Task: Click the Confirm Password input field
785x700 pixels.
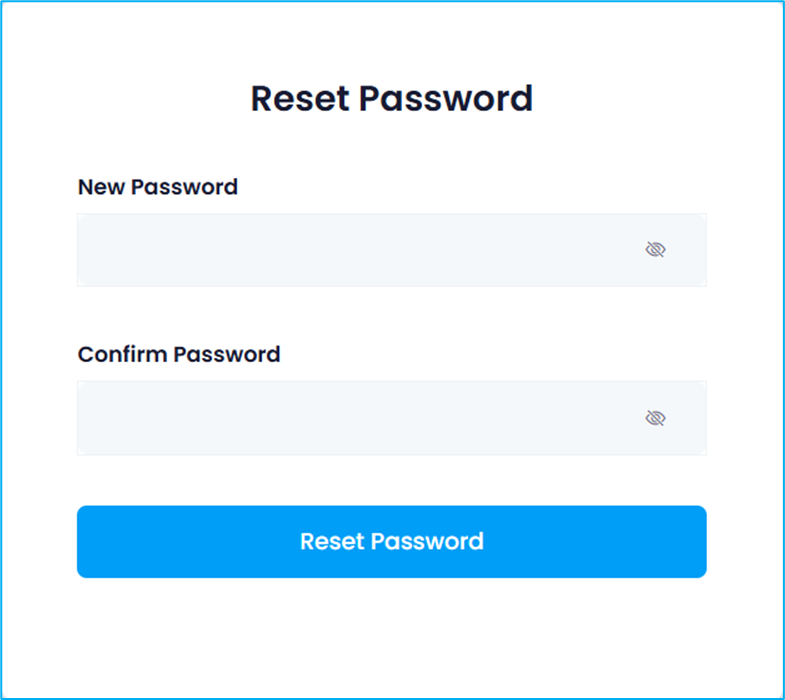Action: pos(350,418)
